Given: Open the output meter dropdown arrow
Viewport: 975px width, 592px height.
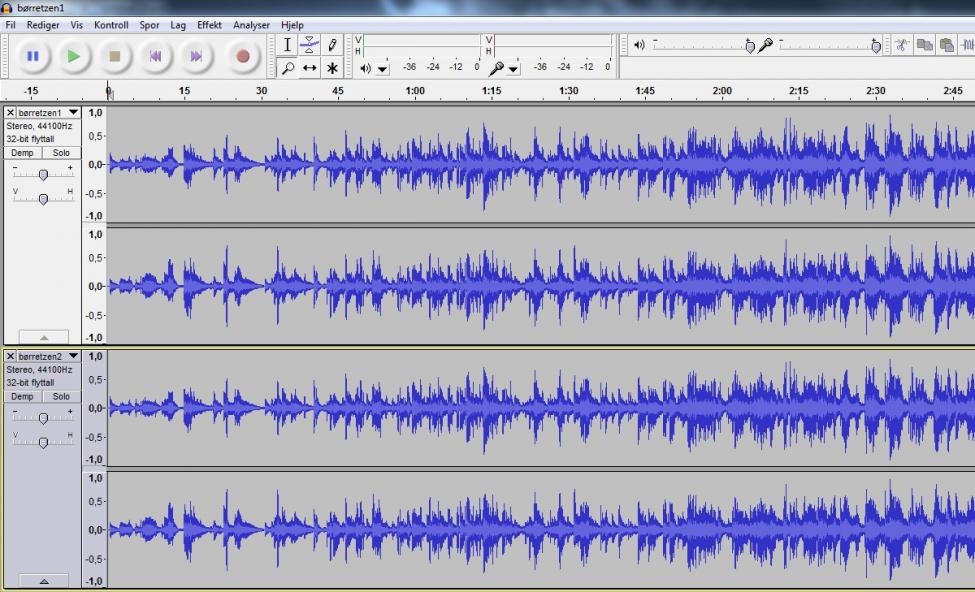Looking at the screenshot, I should (383, 69).
